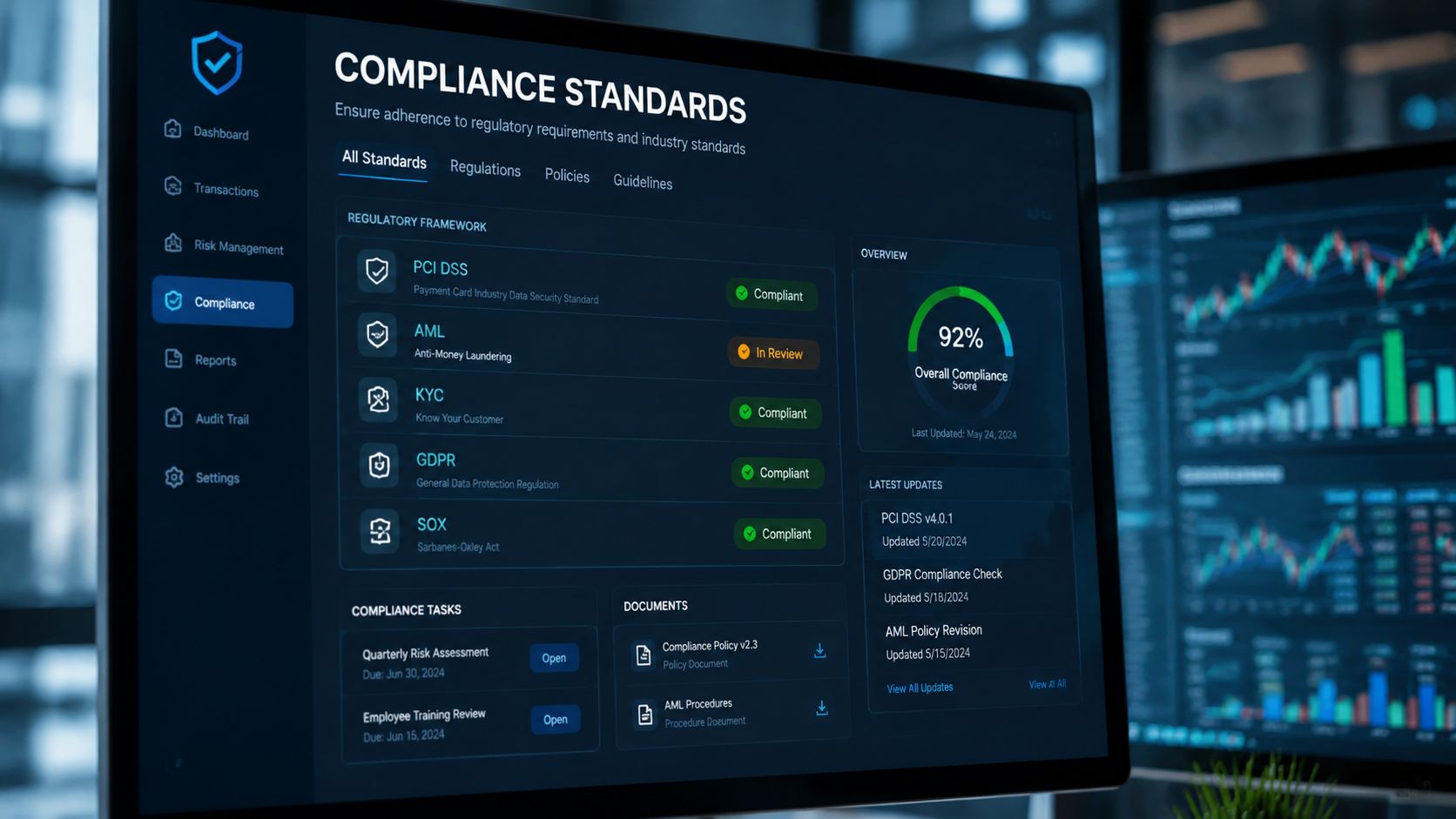Click the Settings gear icon
This screenshot has height=819, width=1456.
(174, 477)
